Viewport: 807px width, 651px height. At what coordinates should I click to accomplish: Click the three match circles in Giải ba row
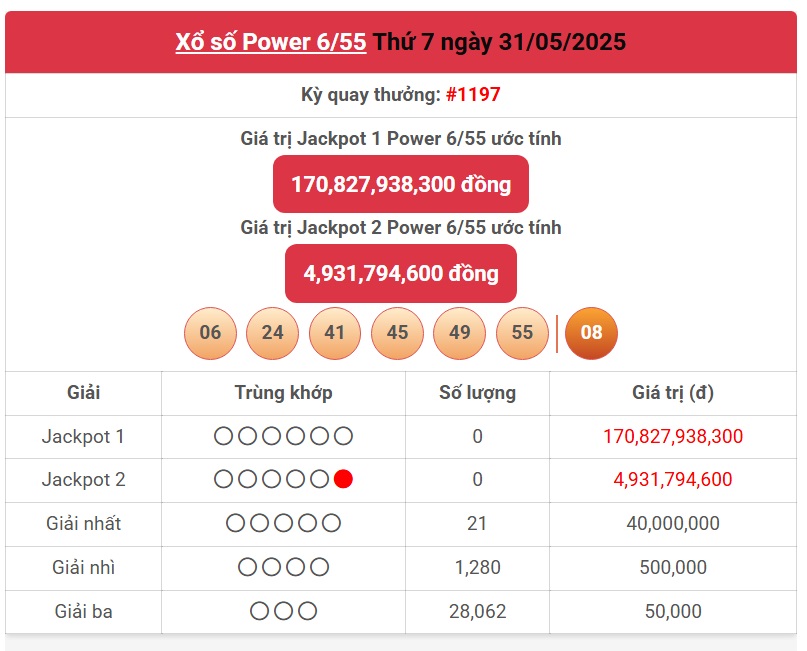(x=284, y=611)
